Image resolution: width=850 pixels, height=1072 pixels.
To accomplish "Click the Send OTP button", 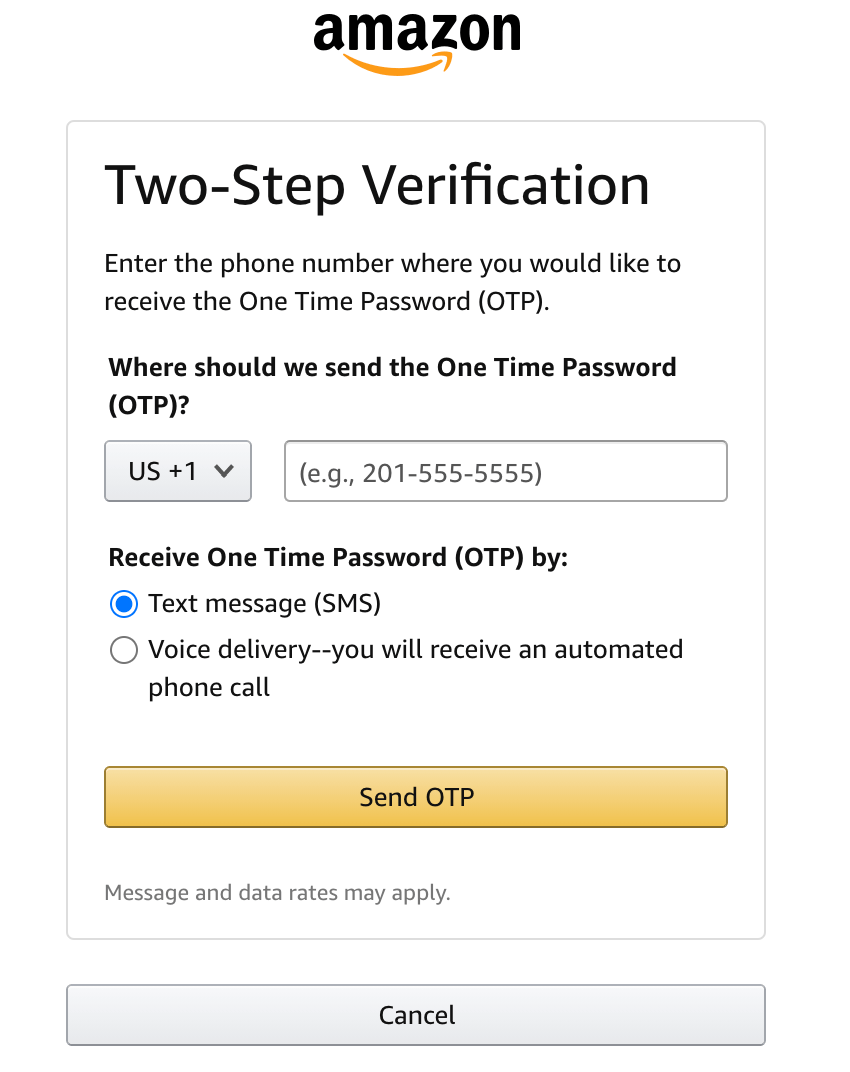I will click(416, 797).
